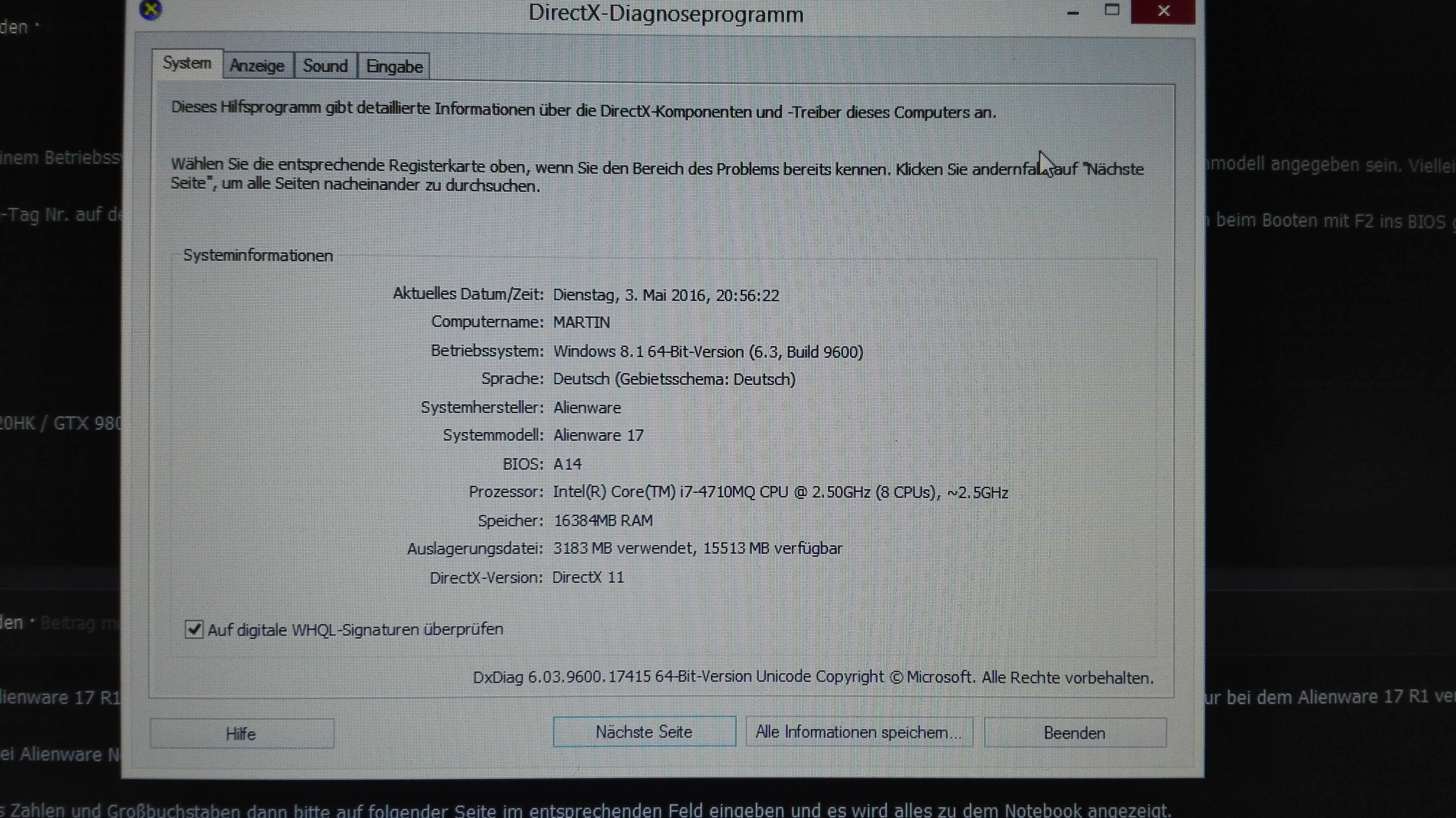This screenshot has width=1456, height=818.
Task: Open the Sound tab
Action: [x=325, y=66]
